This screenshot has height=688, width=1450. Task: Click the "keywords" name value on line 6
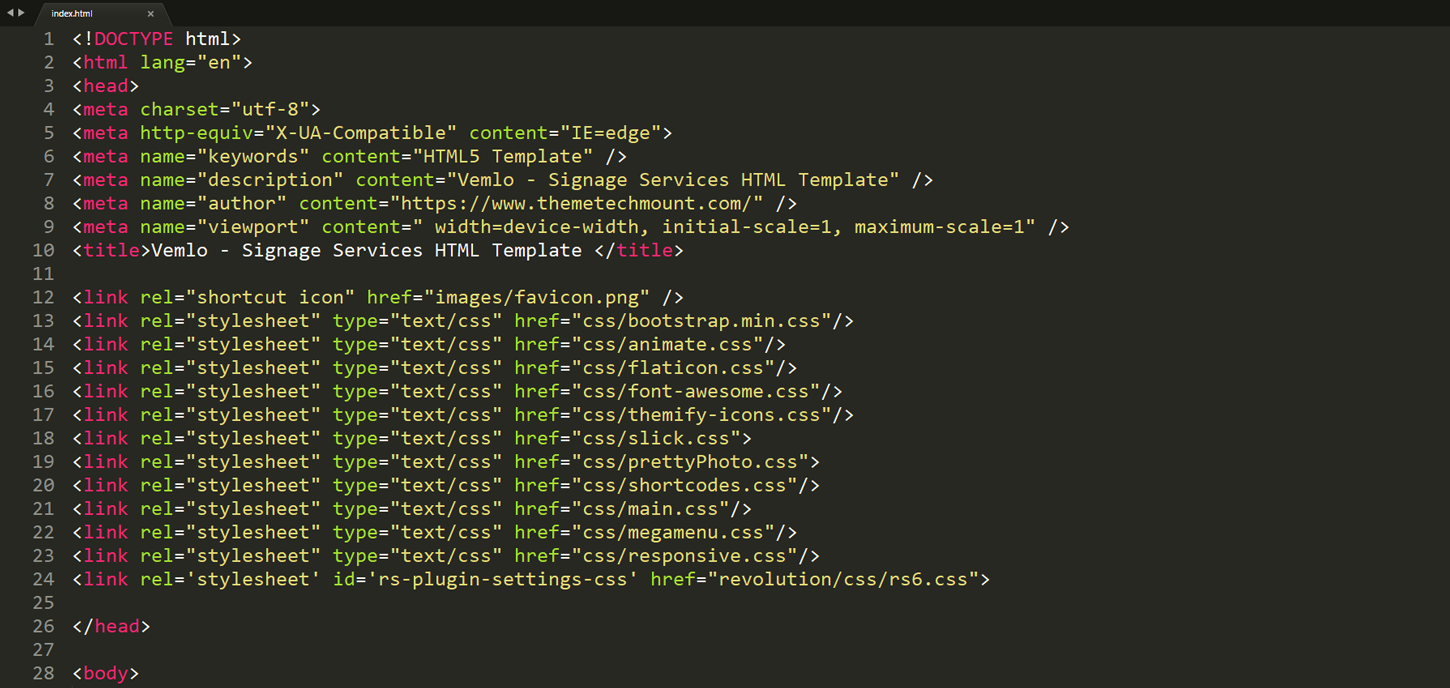(253, 156)
